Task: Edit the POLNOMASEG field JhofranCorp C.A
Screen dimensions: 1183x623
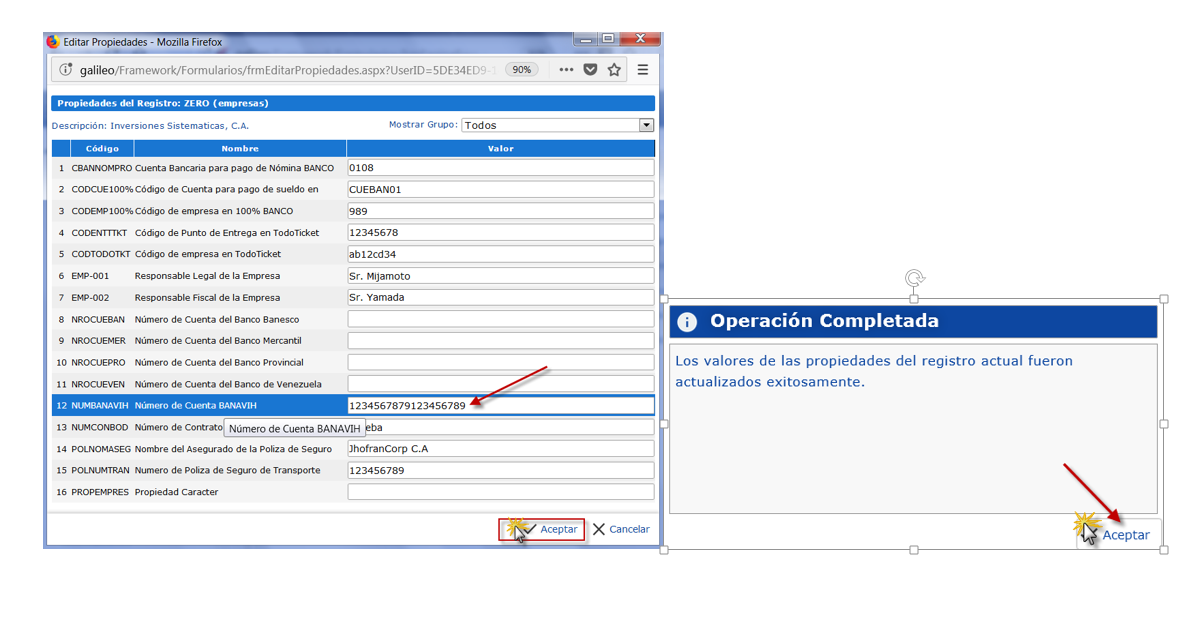Action: coord(500,449)
